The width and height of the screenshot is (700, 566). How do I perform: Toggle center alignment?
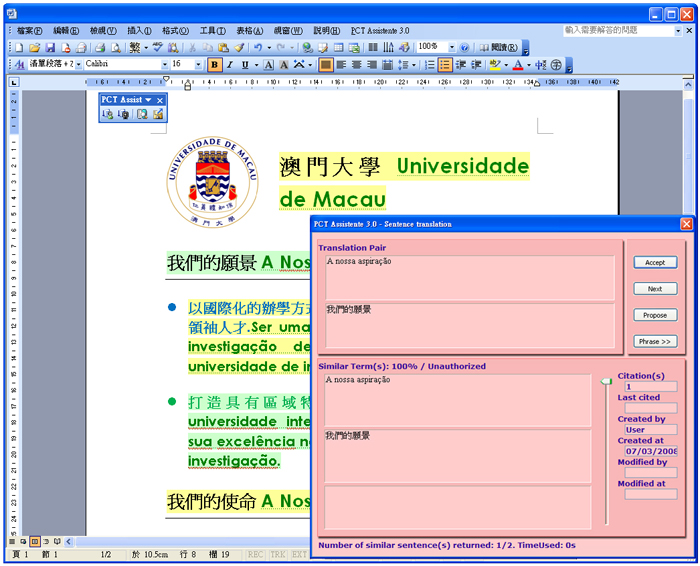tap(357, 65)
